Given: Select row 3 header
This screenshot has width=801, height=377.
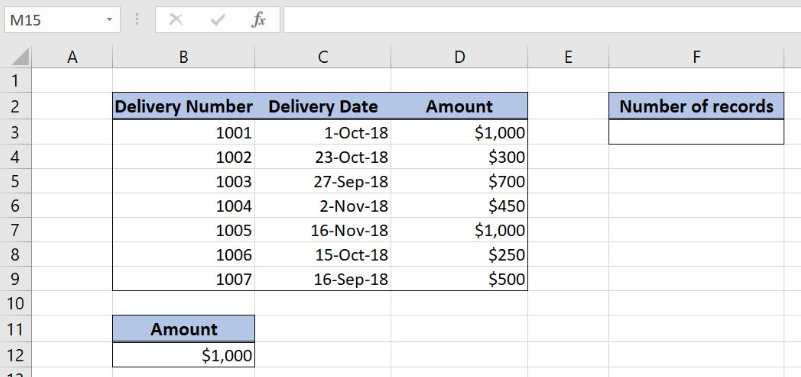Looking at the screenshot, I should point(15,132).
